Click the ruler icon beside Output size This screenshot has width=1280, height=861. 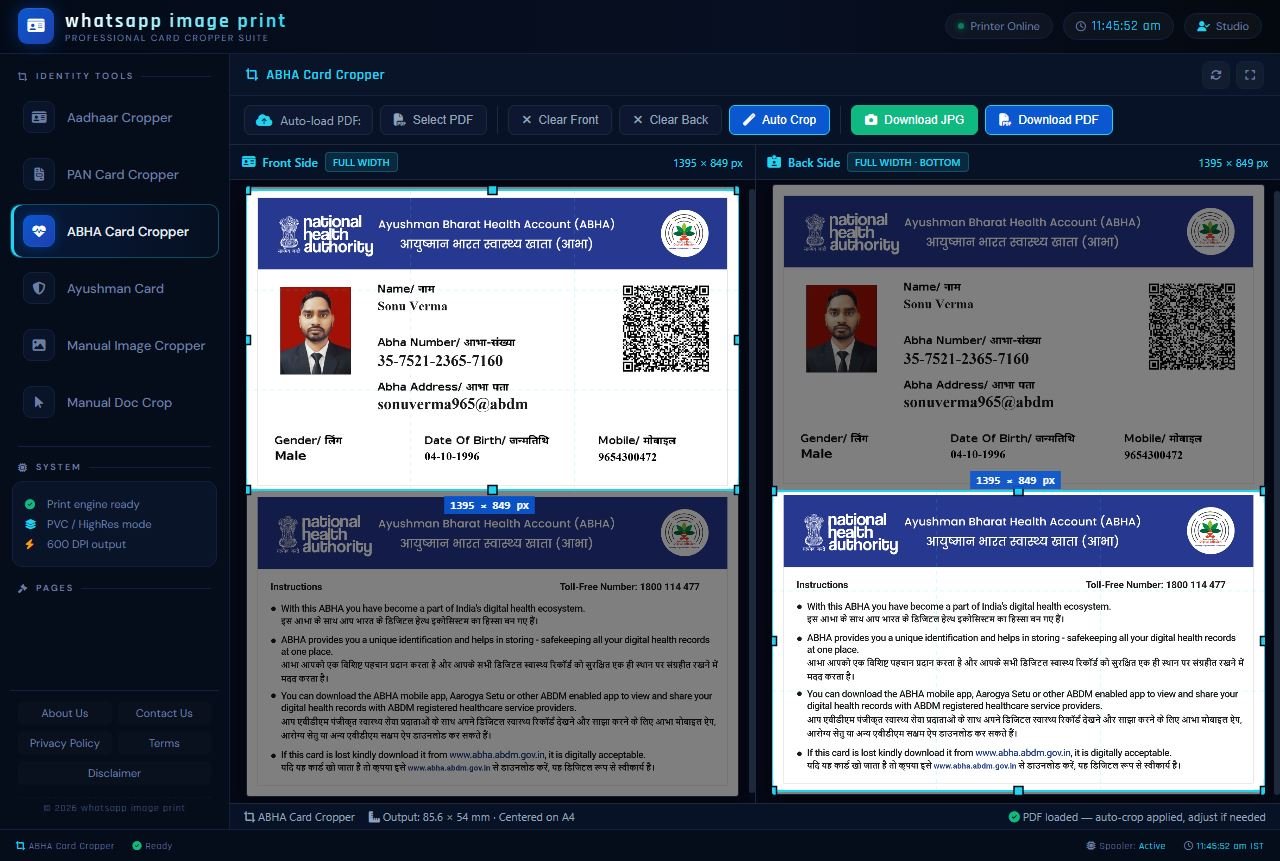(x=374, y=817)
